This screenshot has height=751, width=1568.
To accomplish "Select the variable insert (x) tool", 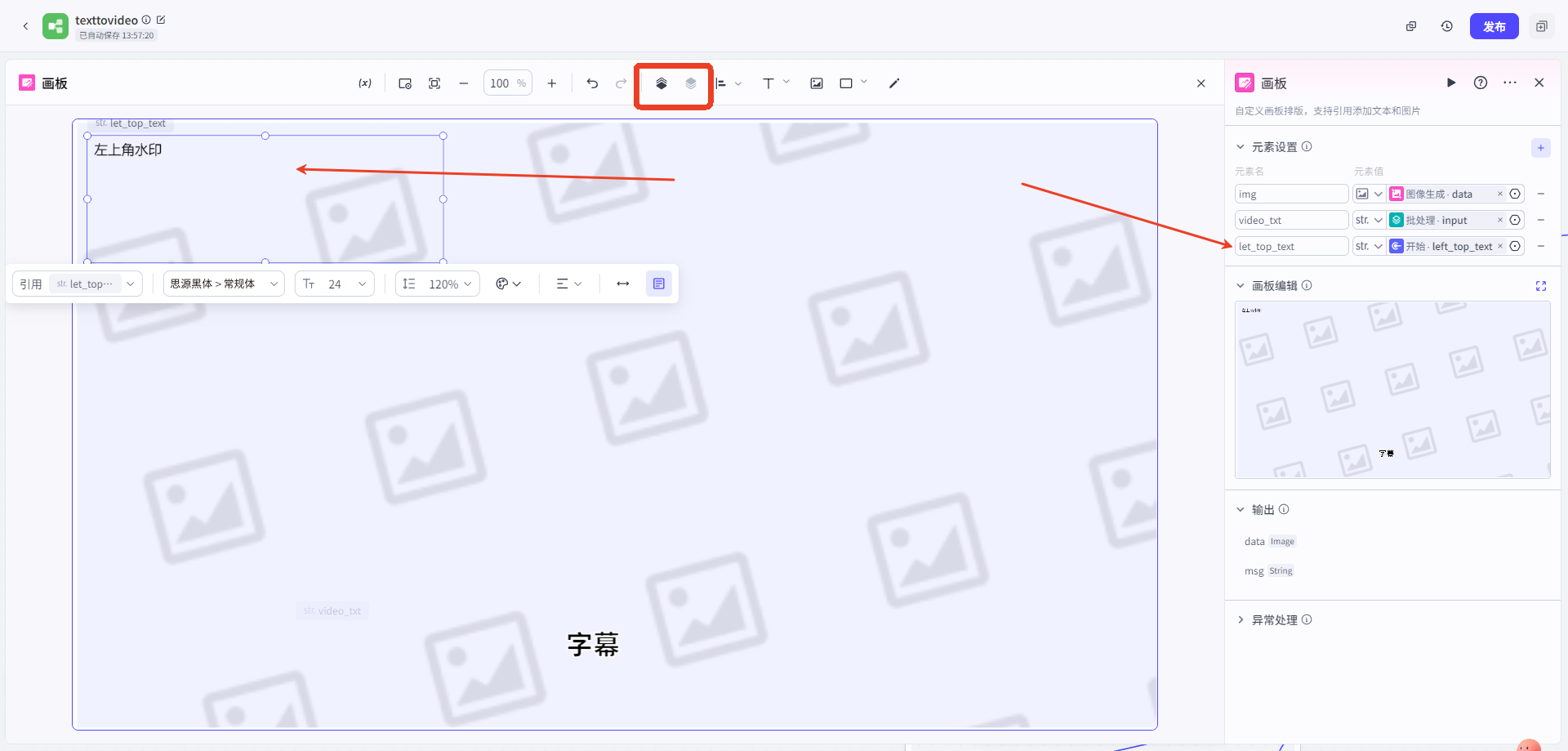I will point(364,83).
